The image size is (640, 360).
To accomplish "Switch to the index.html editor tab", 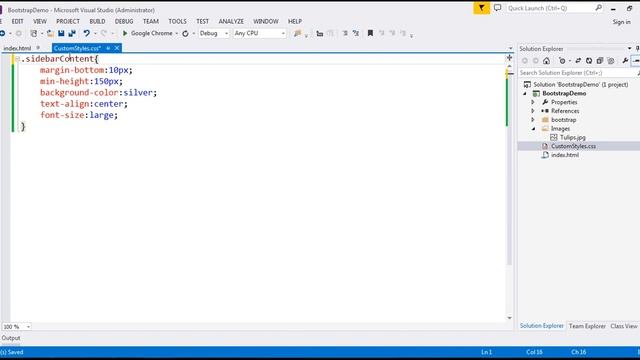I will pyautogui.click(x=17, y=48).
